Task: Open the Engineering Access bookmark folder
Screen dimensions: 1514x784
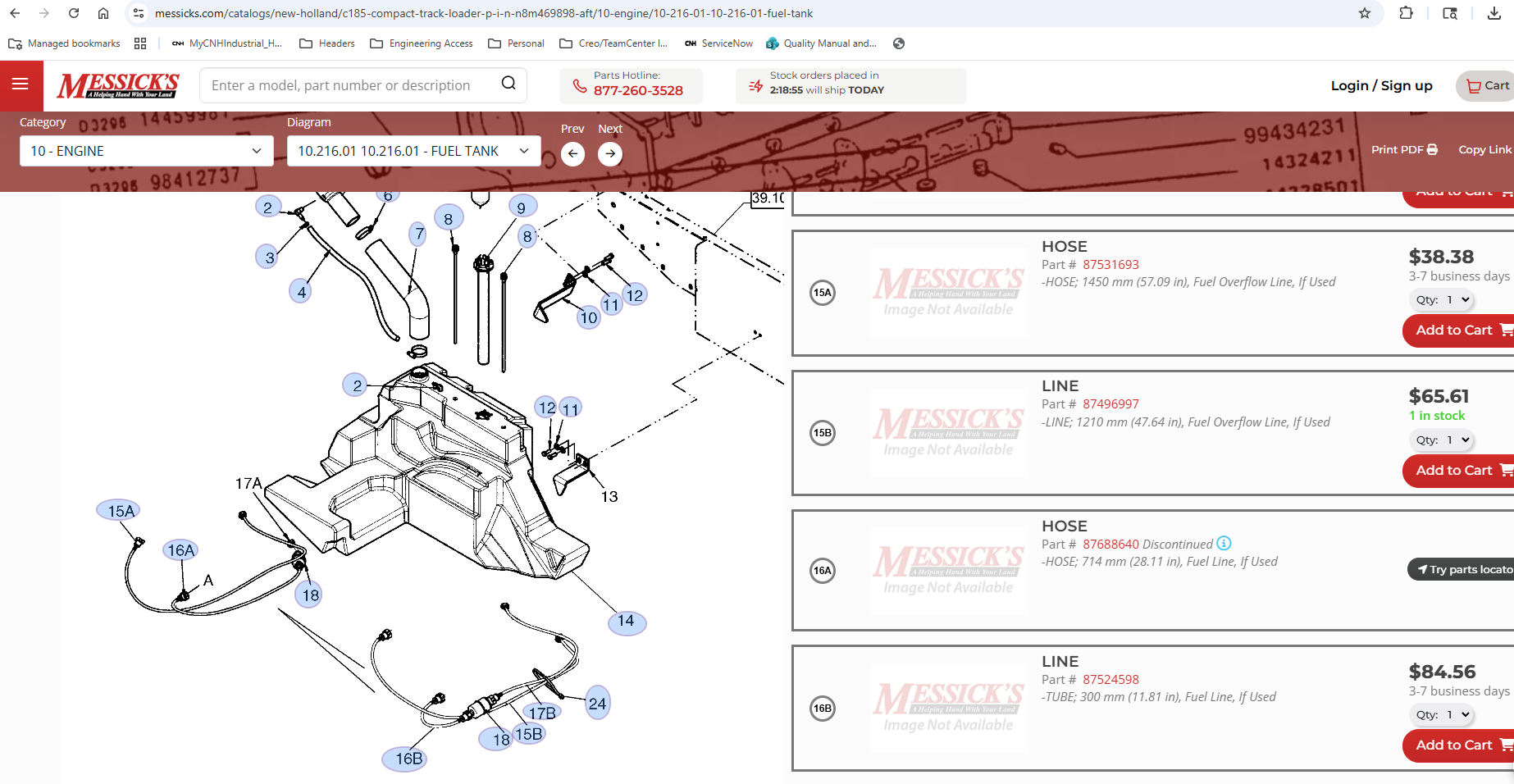Action: 422,43
